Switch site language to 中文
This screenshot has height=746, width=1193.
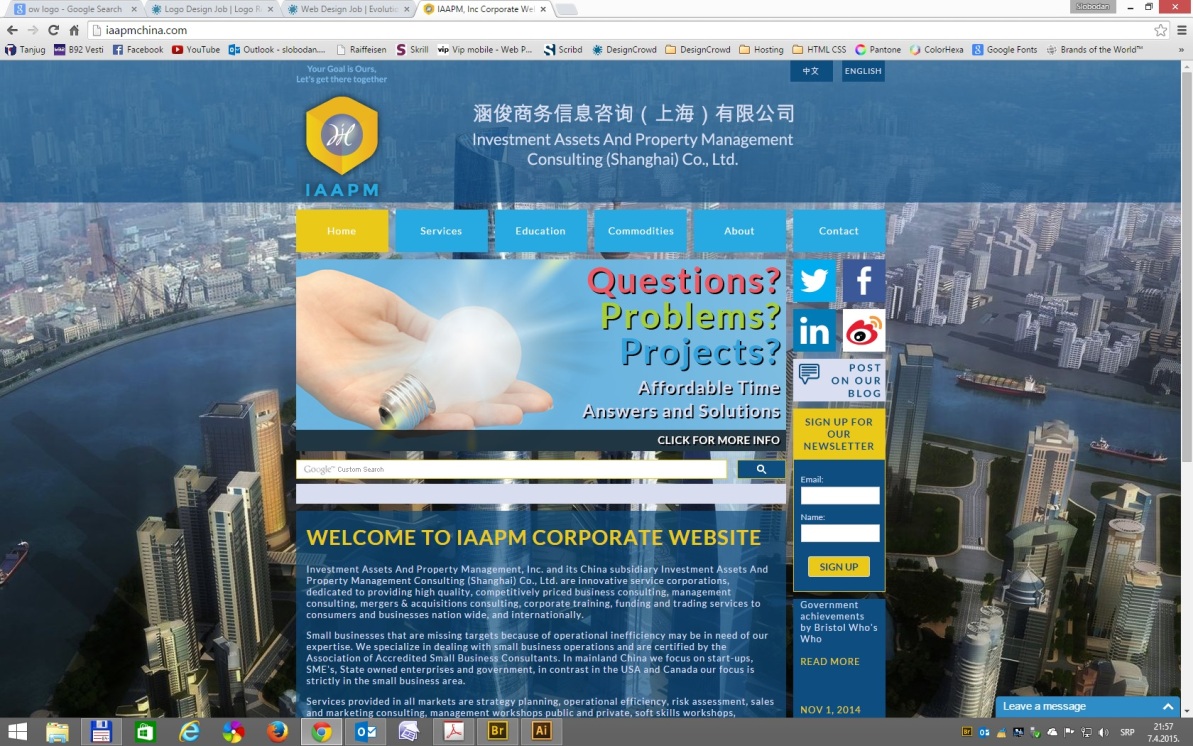coord(811,71)
